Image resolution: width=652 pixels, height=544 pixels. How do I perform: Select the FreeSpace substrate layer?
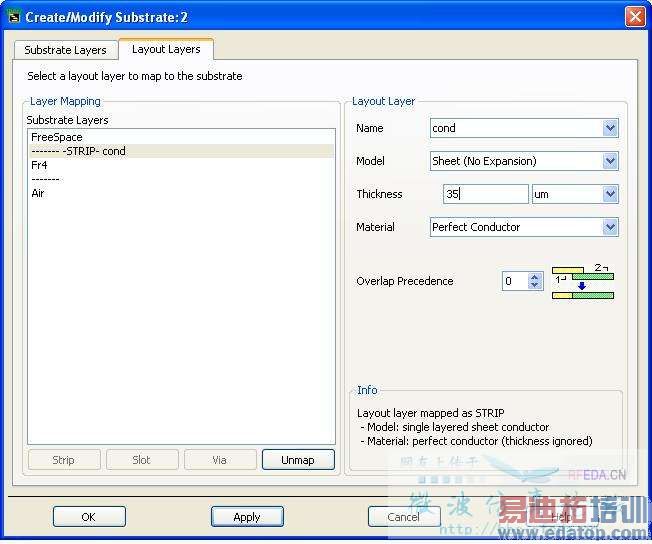181,137
